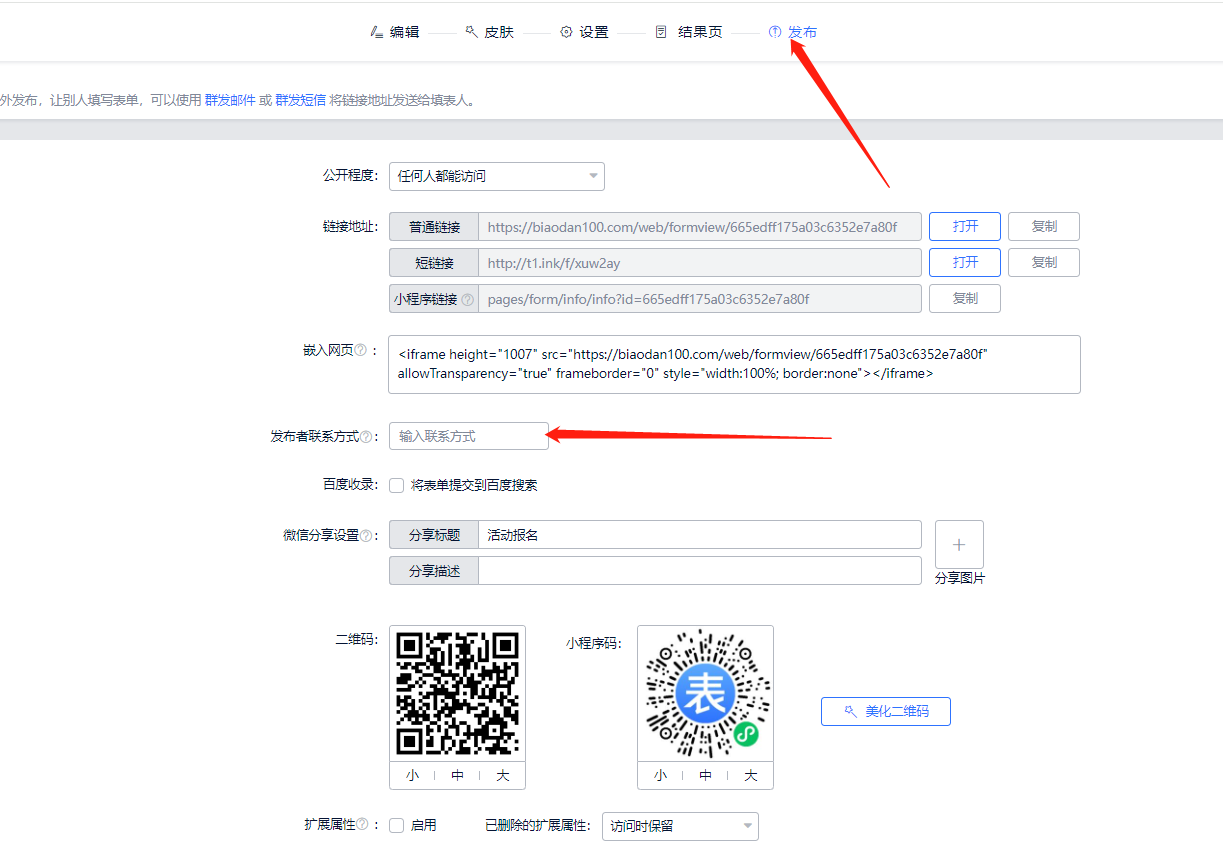Click help icon beside 嵌入网页 label
1223x857 pixels.
tap(360, 351)
